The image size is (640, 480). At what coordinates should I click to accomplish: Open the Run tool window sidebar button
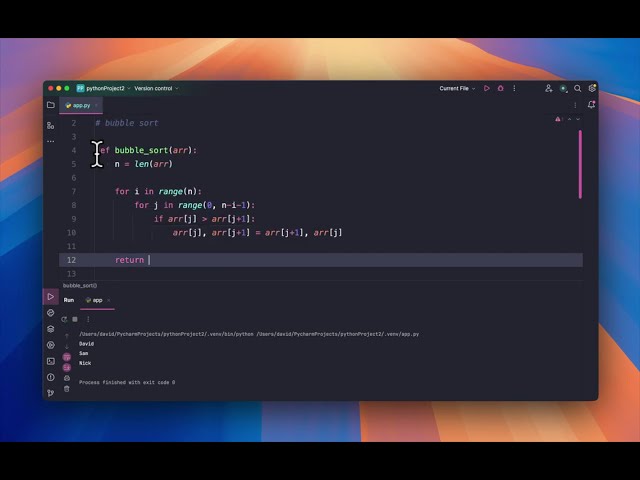[51, 297]
